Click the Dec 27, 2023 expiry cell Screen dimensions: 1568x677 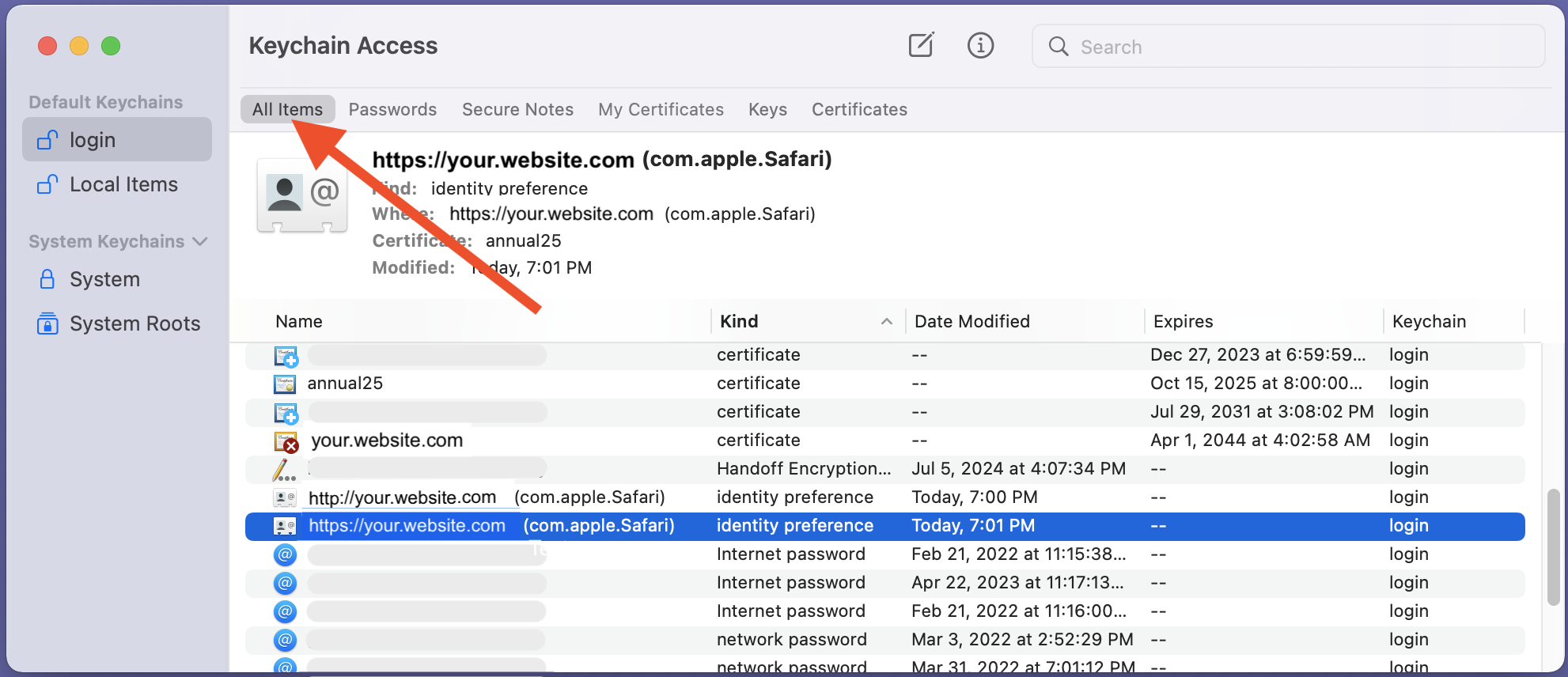(x=1258, y=355)
